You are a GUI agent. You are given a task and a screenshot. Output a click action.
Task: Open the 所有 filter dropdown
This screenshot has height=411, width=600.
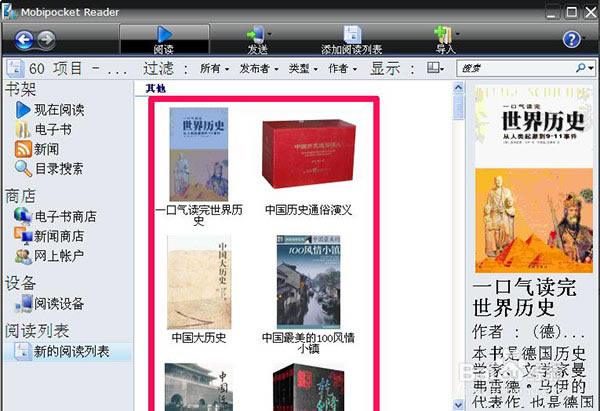pos(214,68)
